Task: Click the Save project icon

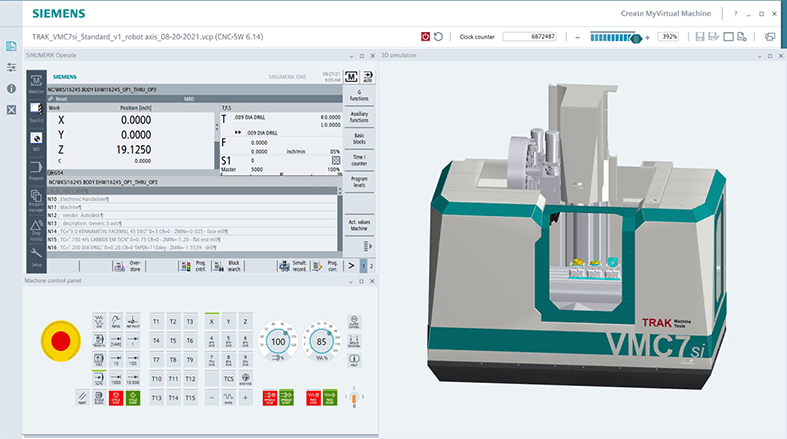Action: pyautogui.click(x=700, y=37)
